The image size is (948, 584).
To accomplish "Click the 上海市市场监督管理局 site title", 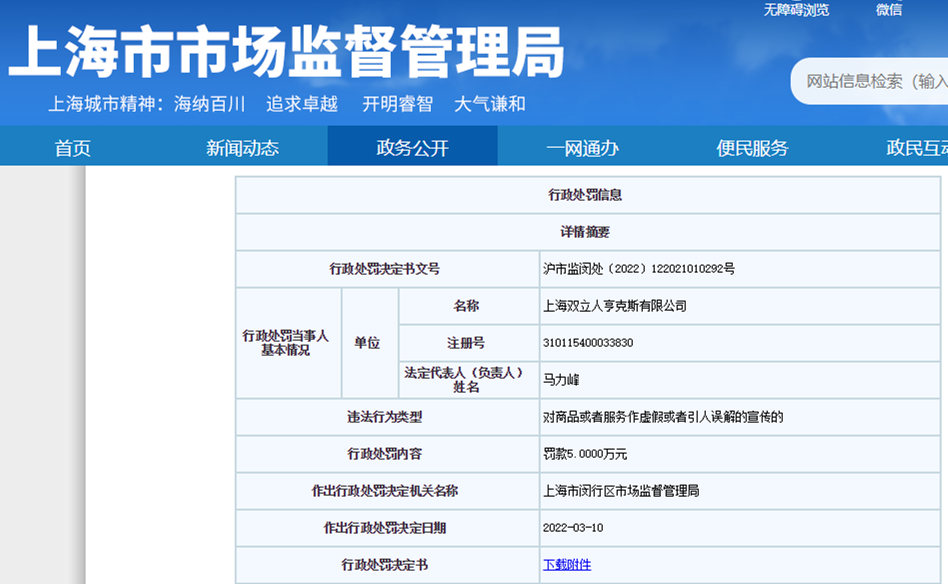I will (x=286, y=52).
